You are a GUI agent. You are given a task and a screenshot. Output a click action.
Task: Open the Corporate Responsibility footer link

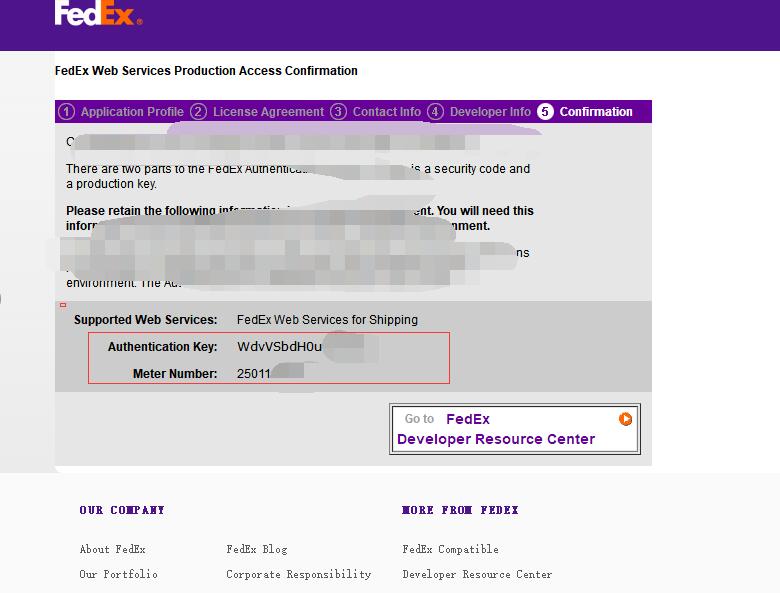299,574
